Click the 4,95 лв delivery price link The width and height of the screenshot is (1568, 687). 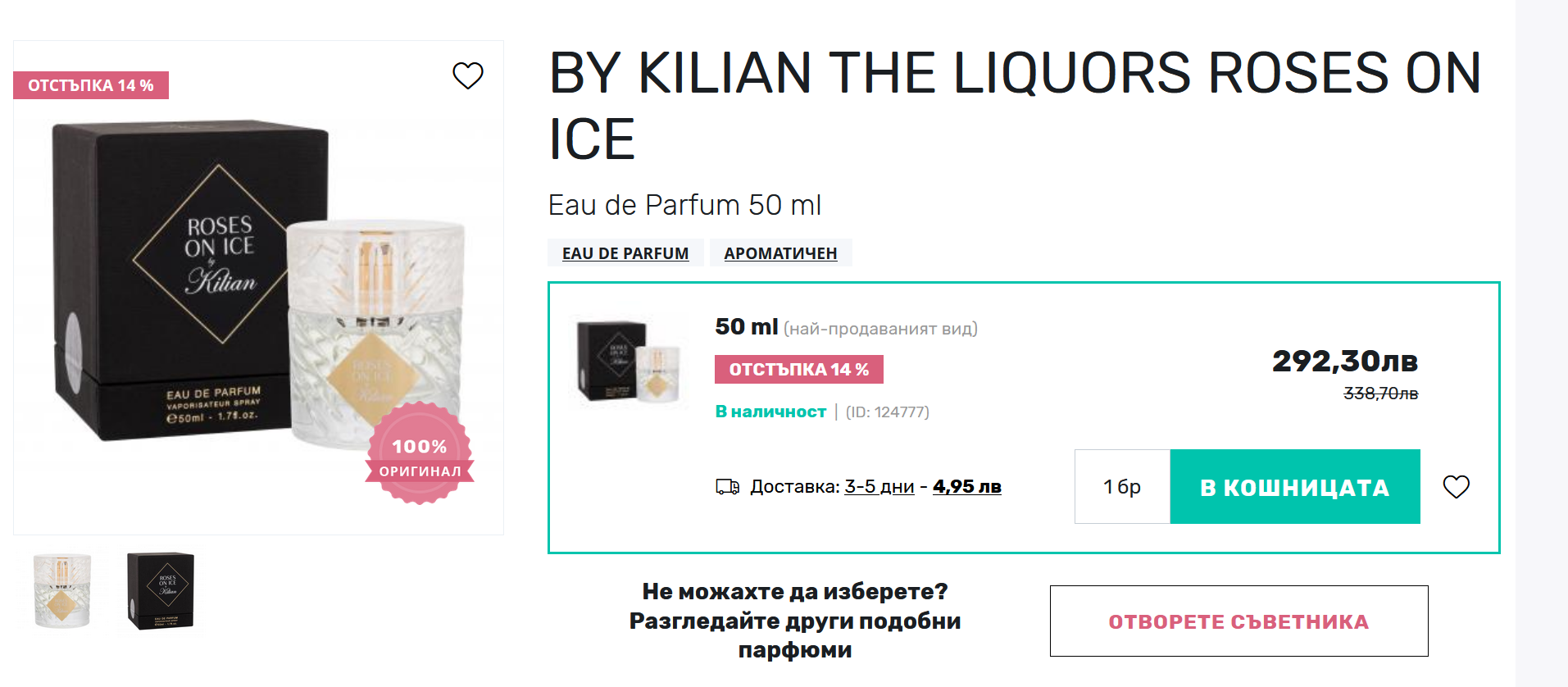point(966,487)
